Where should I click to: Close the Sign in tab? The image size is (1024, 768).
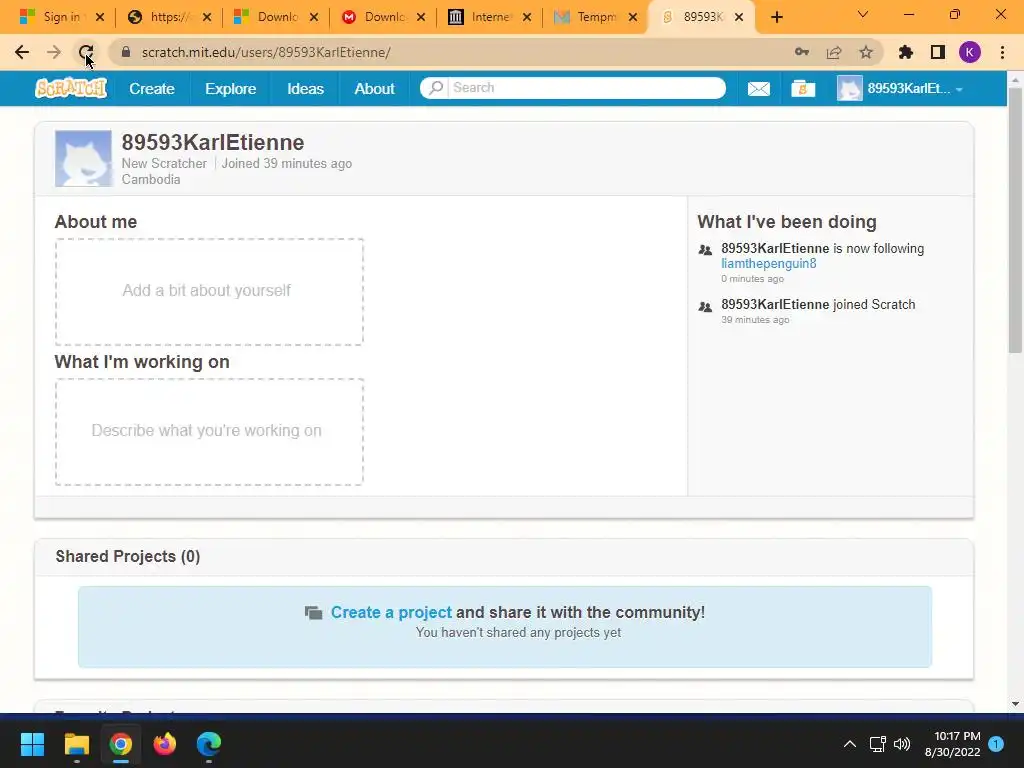click(x=100, y=17)
